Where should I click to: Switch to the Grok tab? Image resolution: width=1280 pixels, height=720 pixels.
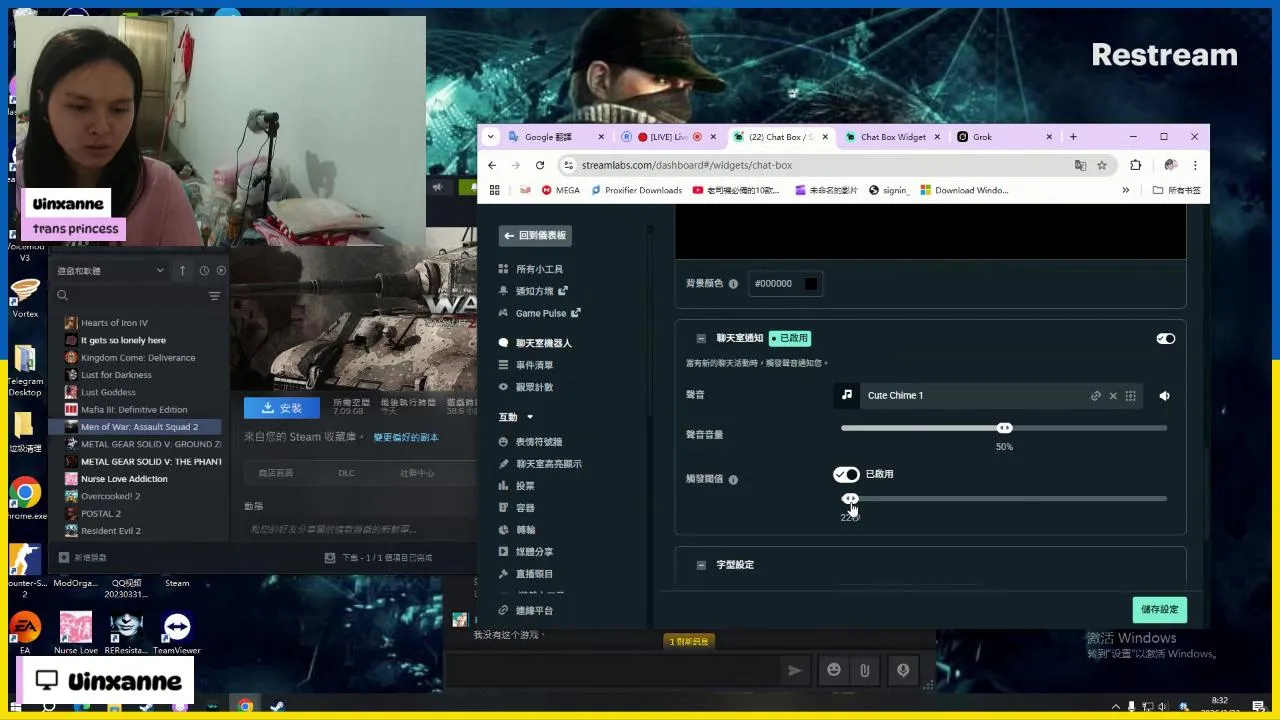[1004, 137]
